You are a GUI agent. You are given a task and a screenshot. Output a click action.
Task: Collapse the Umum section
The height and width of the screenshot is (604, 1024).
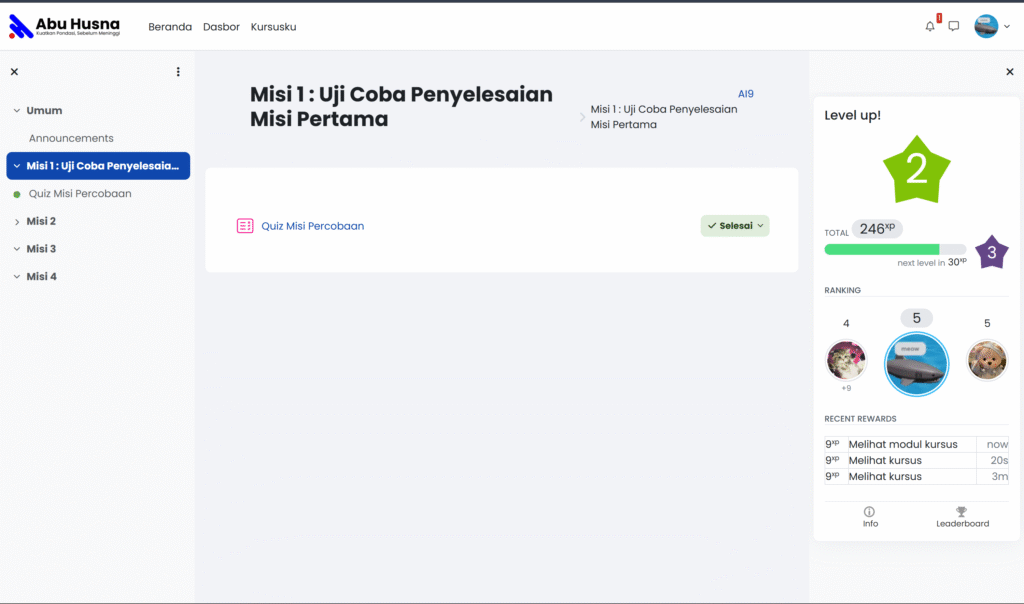pyautogui.click(x=17, y=111)
